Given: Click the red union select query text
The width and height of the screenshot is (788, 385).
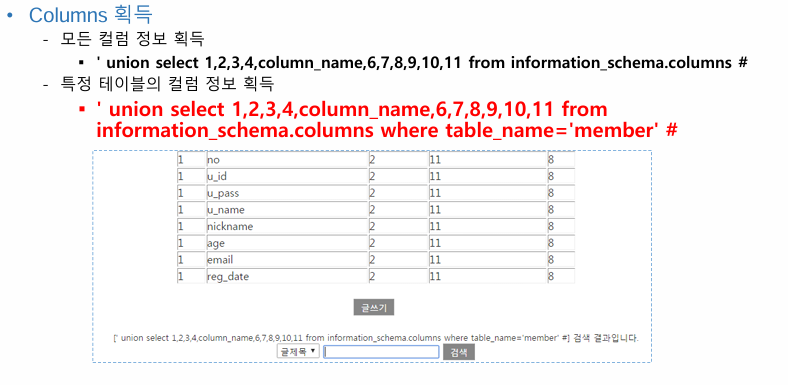Looking at the screenshot, I should (x=387, y=120).
